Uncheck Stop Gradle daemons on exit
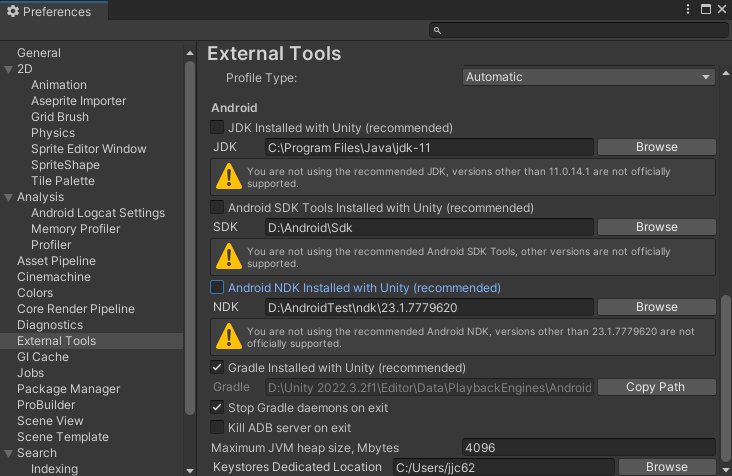Screen dimensions: 732x476 [217, 407]
